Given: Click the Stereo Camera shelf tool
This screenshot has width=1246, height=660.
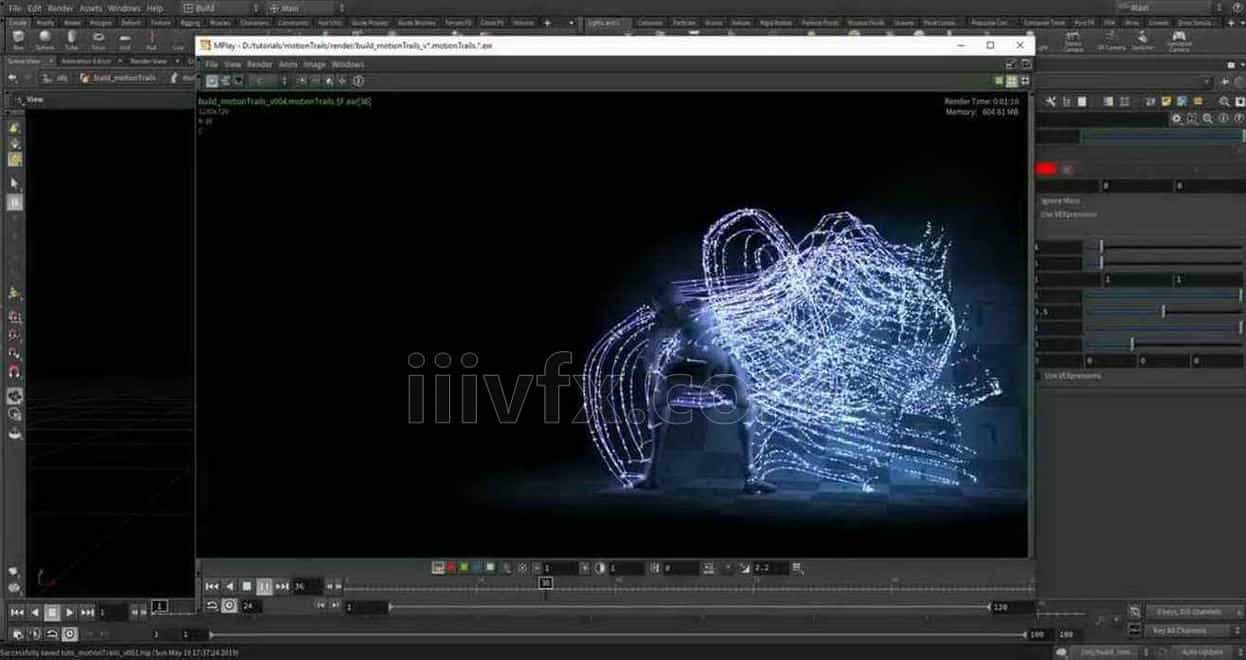Looking at the screenshot, I should tap(1073, 40).
